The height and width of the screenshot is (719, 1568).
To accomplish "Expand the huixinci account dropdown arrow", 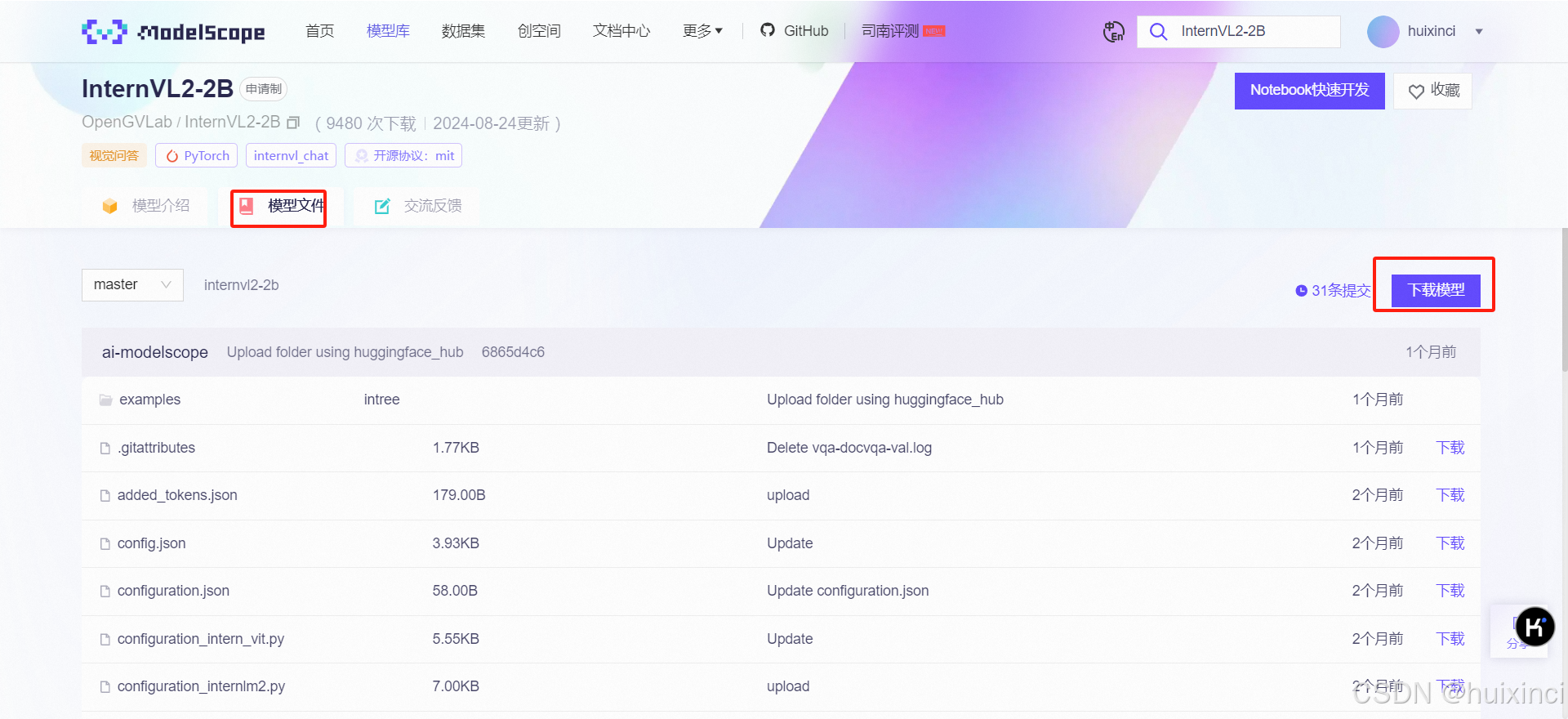I will [x=1479, y=32].
